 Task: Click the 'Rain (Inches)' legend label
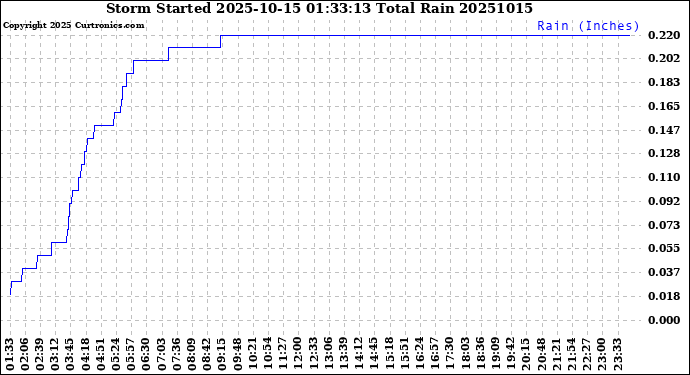588,26
